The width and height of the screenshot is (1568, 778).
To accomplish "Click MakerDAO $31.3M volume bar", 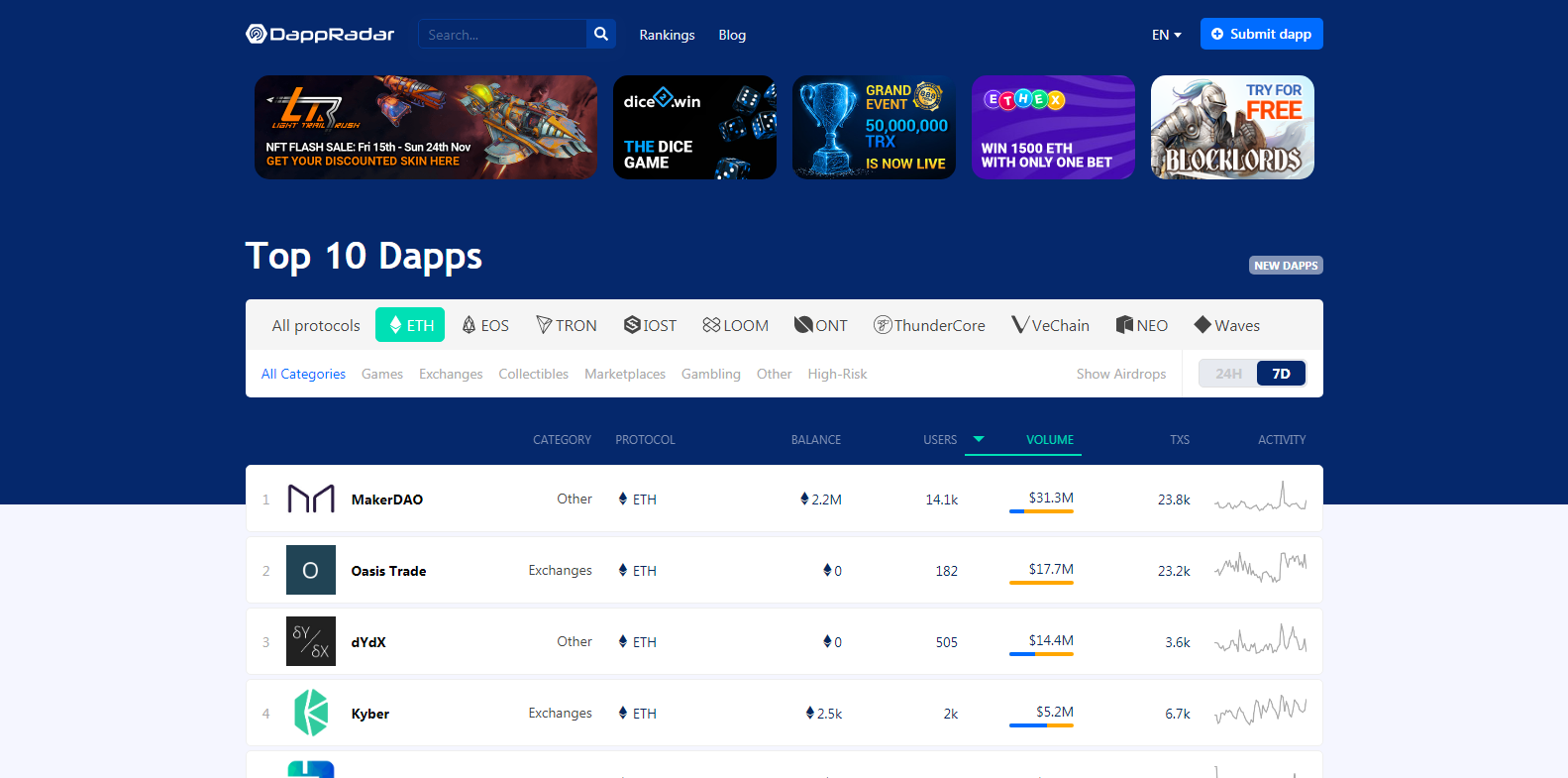I will pyautogui.click(x=1041, y=511).
